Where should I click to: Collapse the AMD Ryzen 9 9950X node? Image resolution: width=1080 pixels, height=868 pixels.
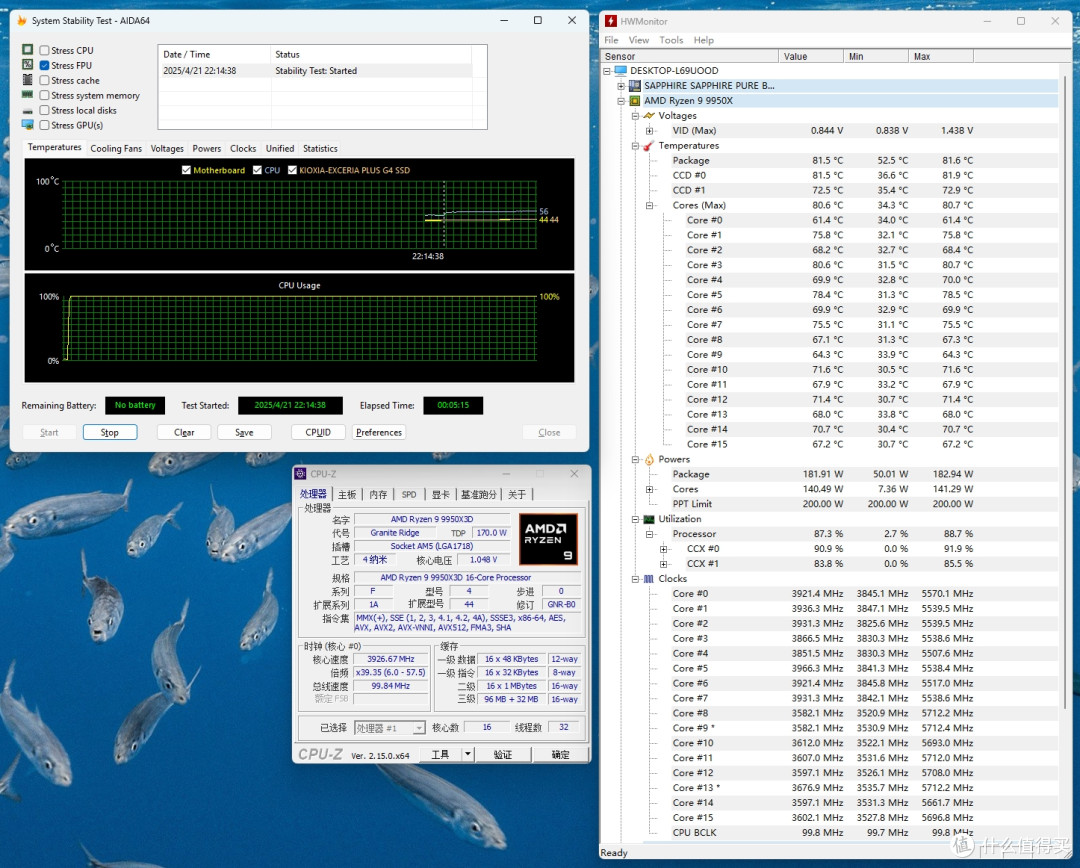pyautogui.click(x=621, y=101)
